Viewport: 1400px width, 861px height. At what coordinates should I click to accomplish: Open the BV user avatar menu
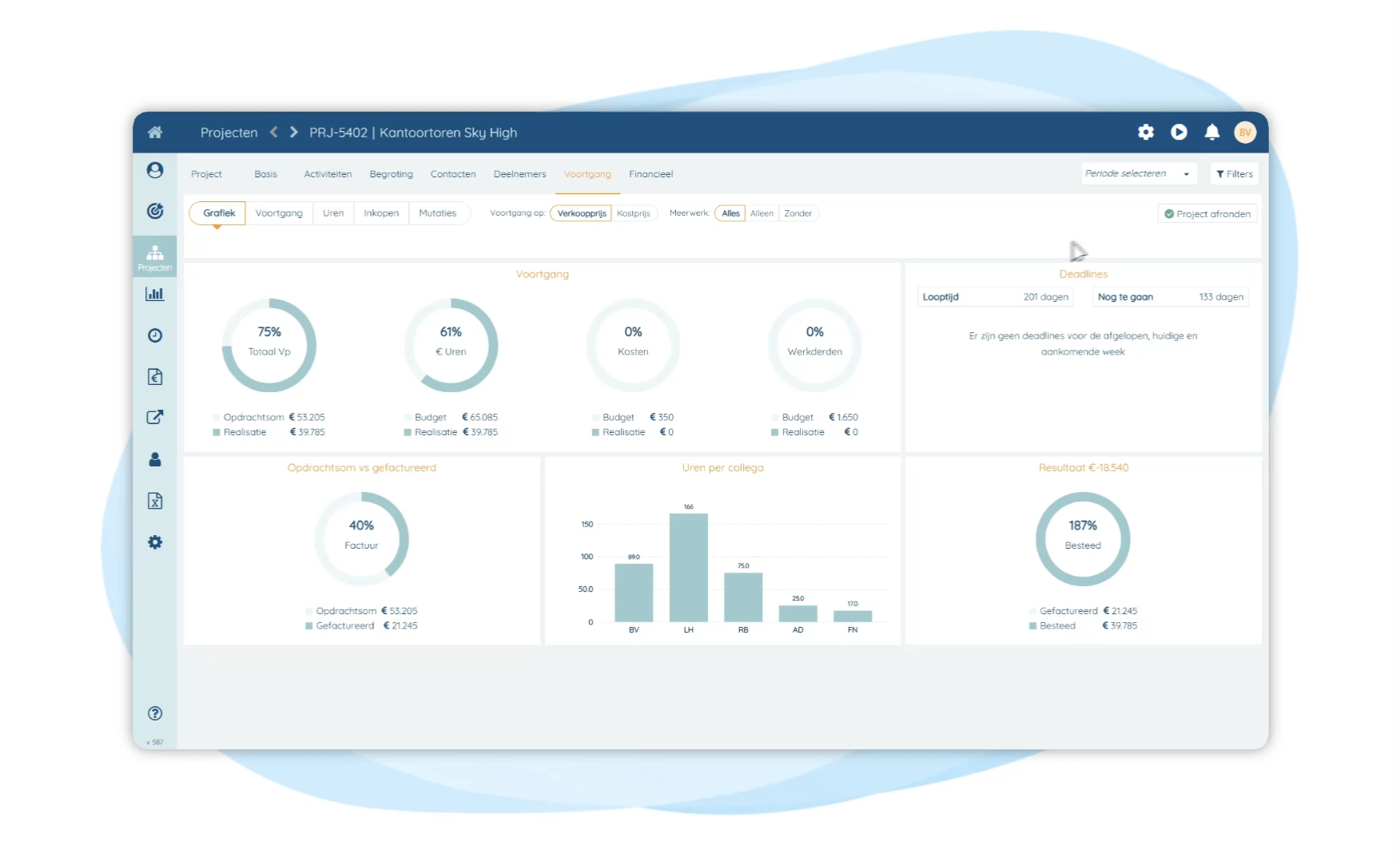[x=1244, y=133]
